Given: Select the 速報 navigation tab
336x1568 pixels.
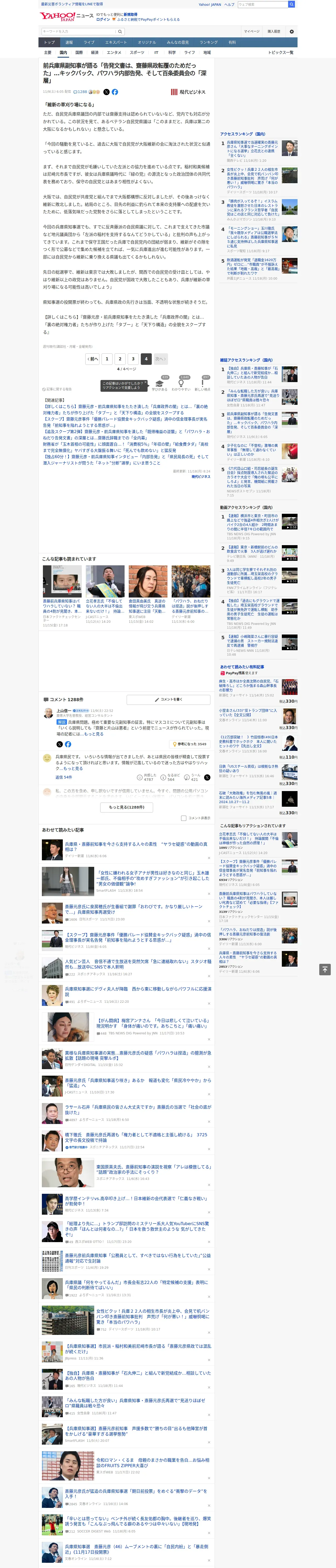Looking at the screenshot, I should click(69, 43).
